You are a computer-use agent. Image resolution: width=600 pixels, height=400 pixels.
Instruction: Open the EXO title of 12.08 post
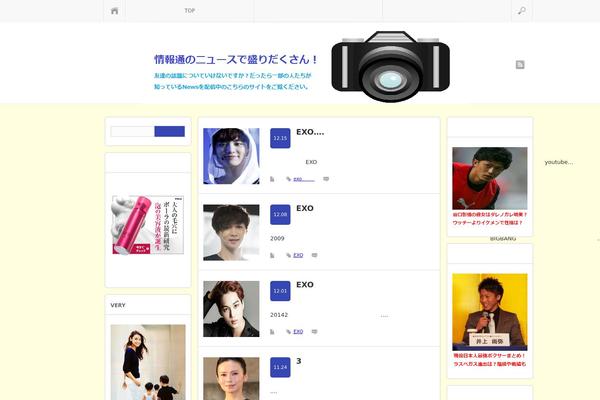pos(305,208)
